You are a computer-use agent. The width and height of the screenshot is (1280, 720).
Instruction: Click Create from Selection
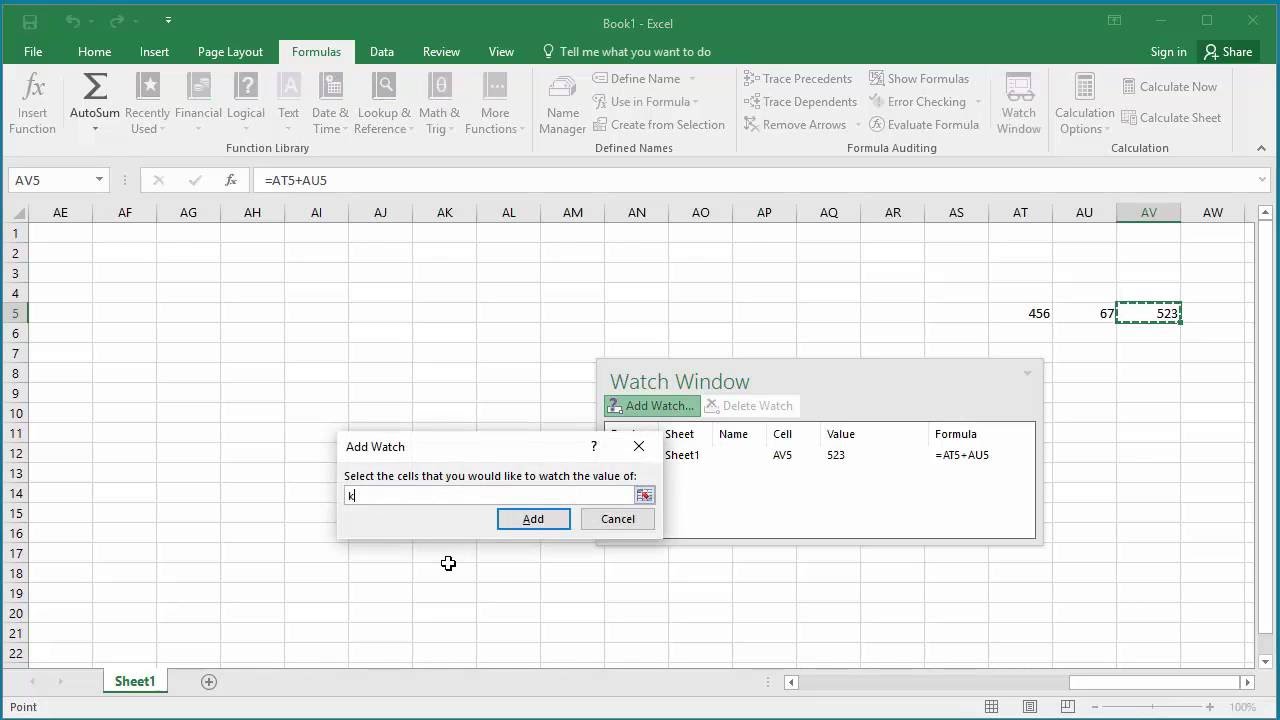659,124
